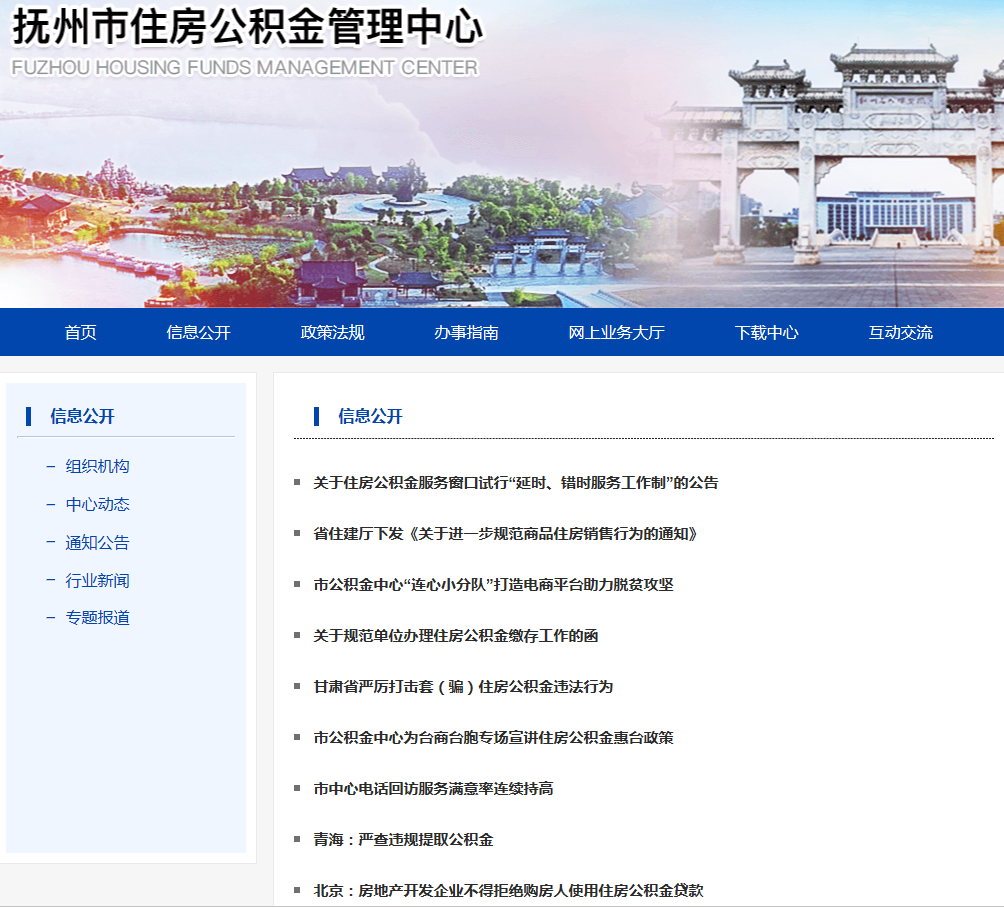Viewport: 1004px width, 908px height.
Task: Open article about 甘肃省严厉打击套（骗）住房公积金
Action: point(463,687)
